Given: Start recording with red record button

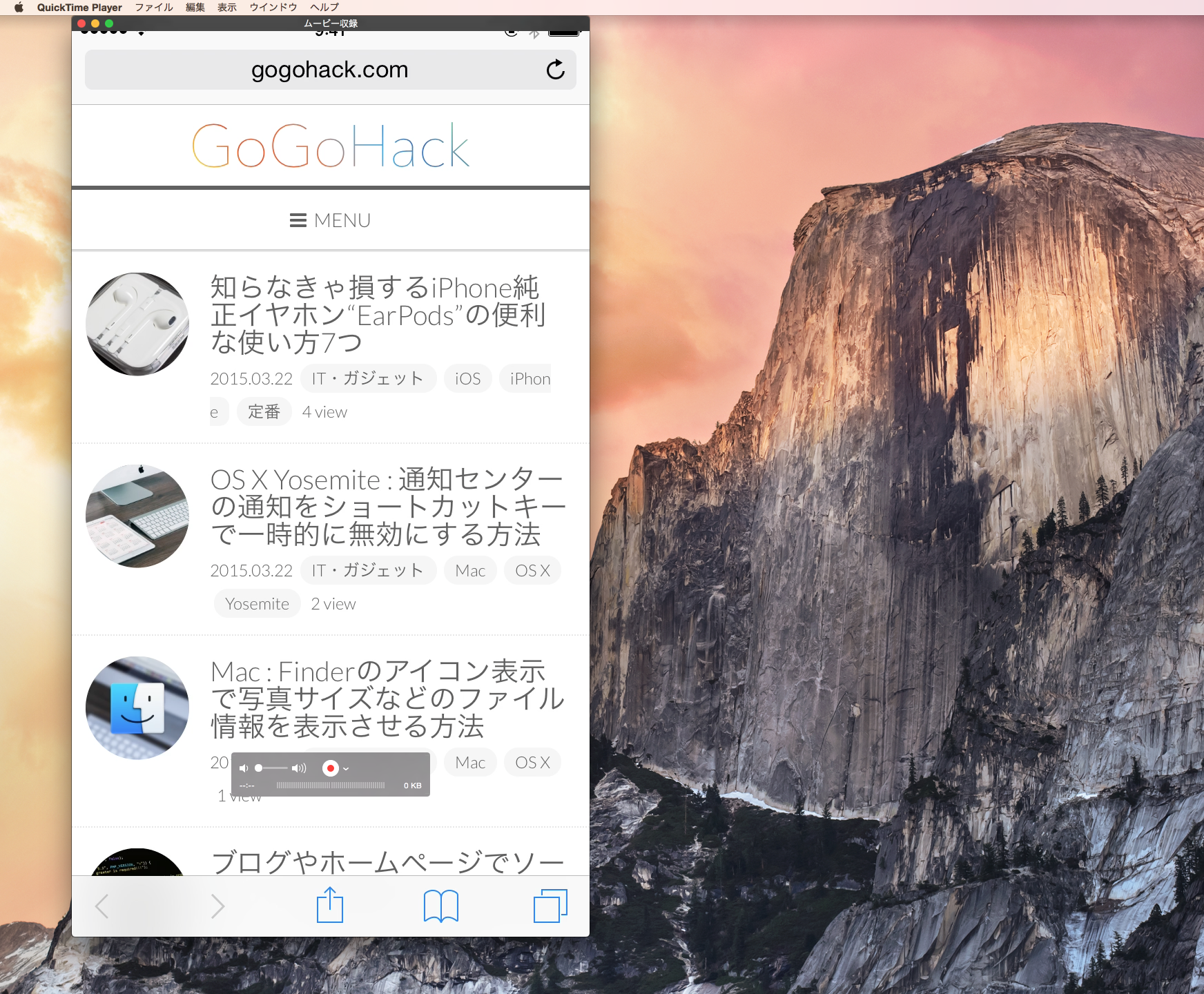Looking at the screenshot, I should tap(331, 768).
